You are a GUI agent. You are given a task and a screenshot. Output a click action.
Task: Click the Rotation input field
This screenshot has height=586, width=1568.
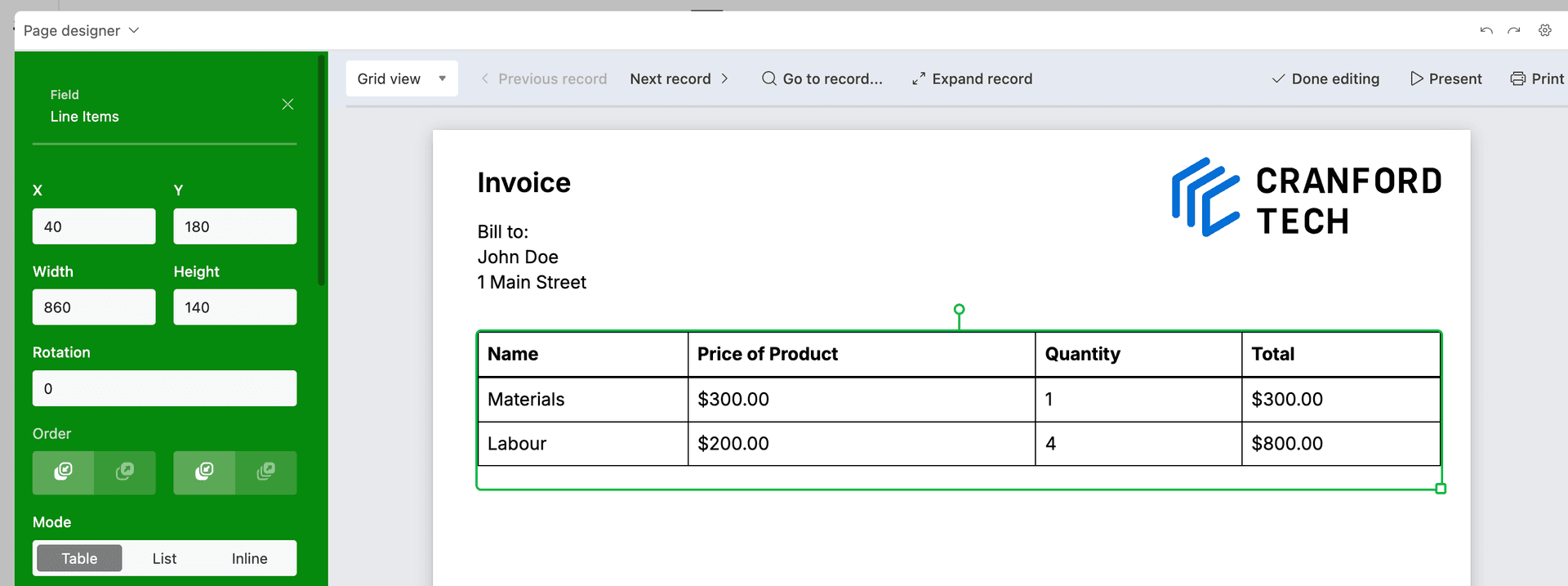(x=164, y=388)
